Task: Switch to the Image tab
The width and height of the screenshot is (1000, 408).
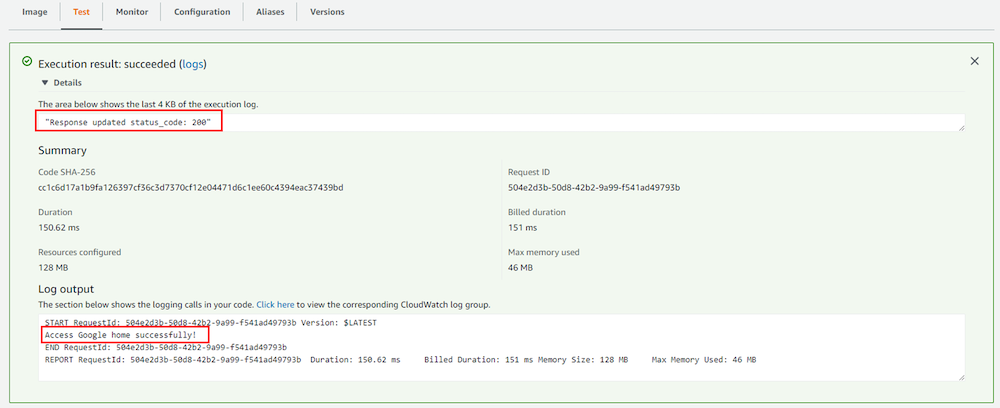Action: click(x=35, y=12)
